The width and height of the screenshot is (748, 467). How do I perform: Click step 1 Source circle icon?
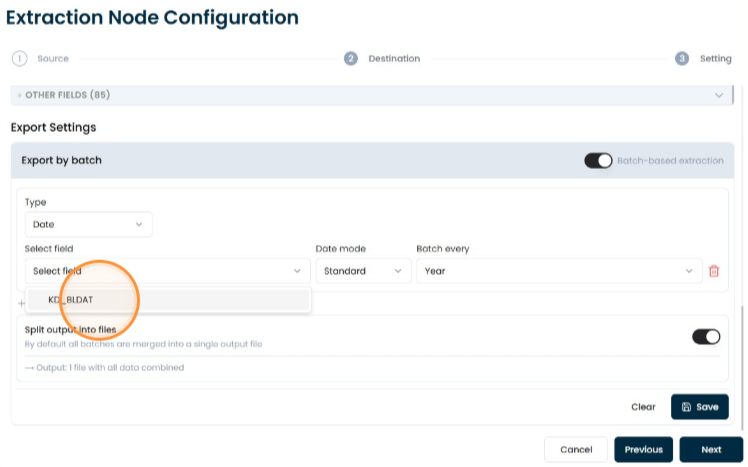click(20, 59)
